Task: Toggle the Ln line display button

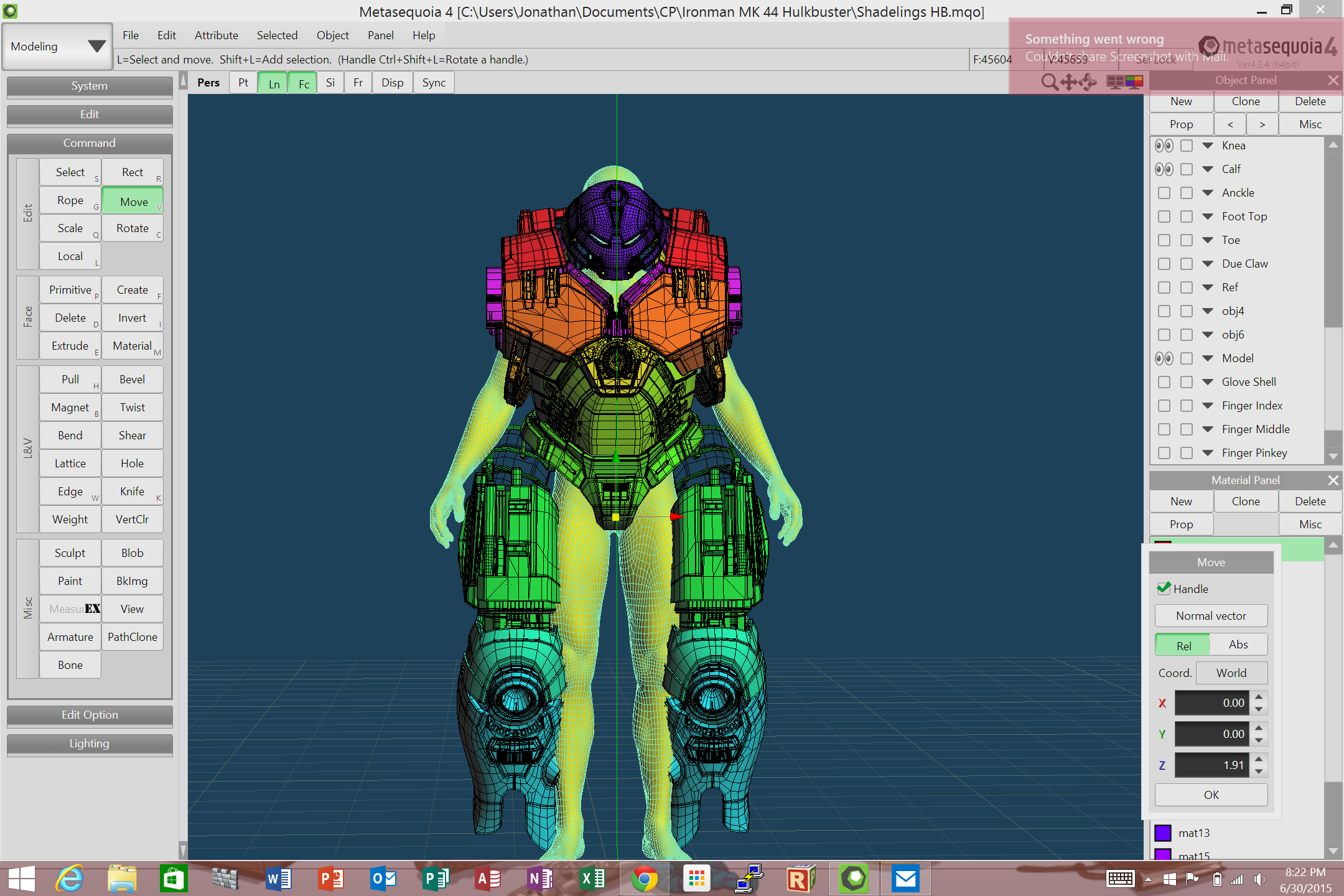Action: click(274, 83)
